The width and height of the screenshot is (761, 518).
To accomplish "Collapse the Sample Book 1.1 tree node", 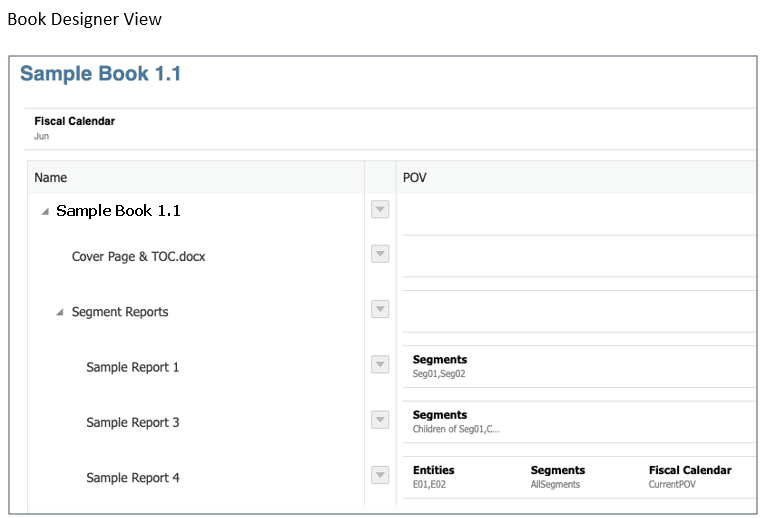I will (x=45, y=212).
